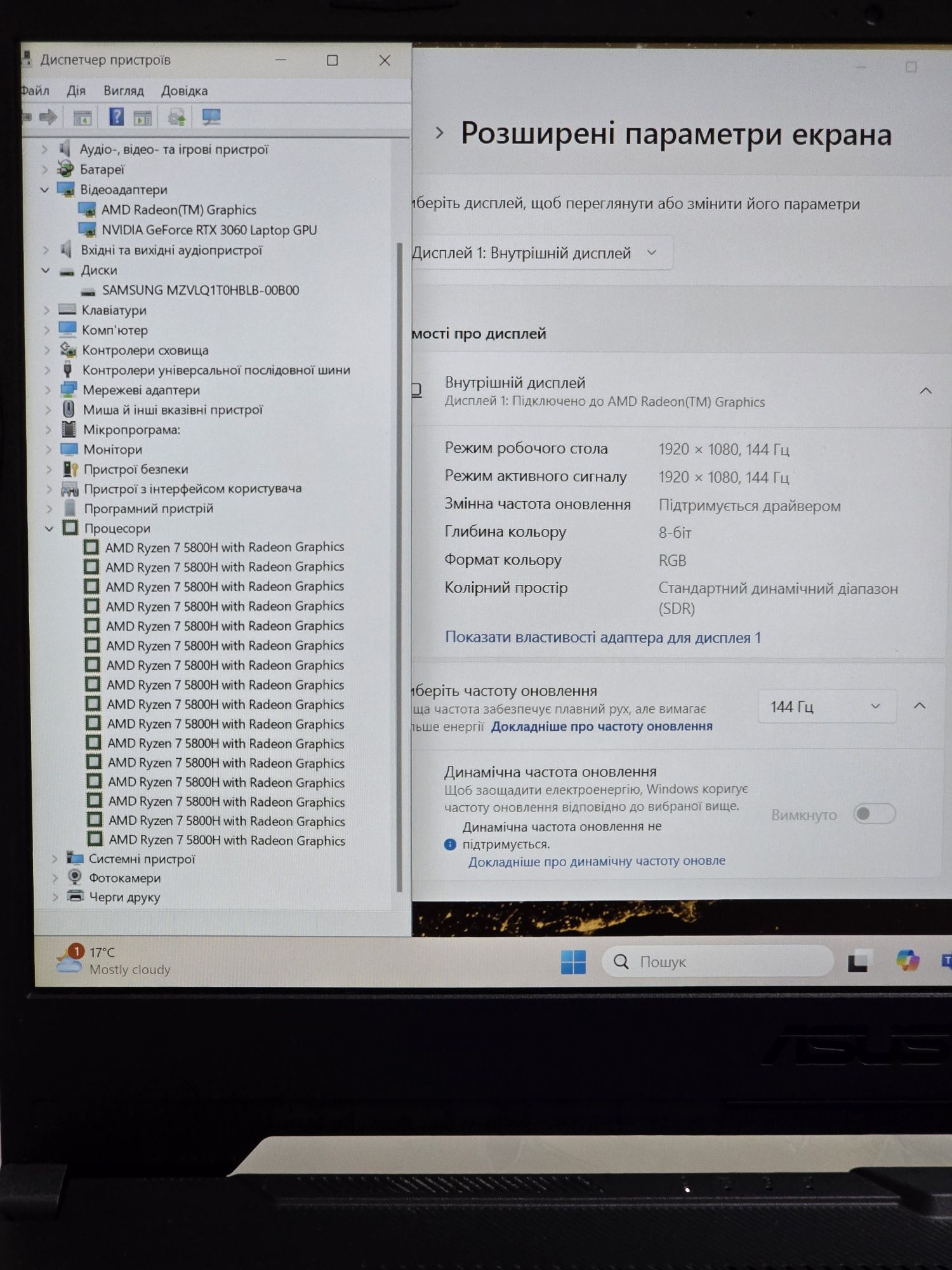The width and height of the screenshot is (952, 1270).
Task: Click the Мережеві адаптери network icon
Action: (68, 389)
